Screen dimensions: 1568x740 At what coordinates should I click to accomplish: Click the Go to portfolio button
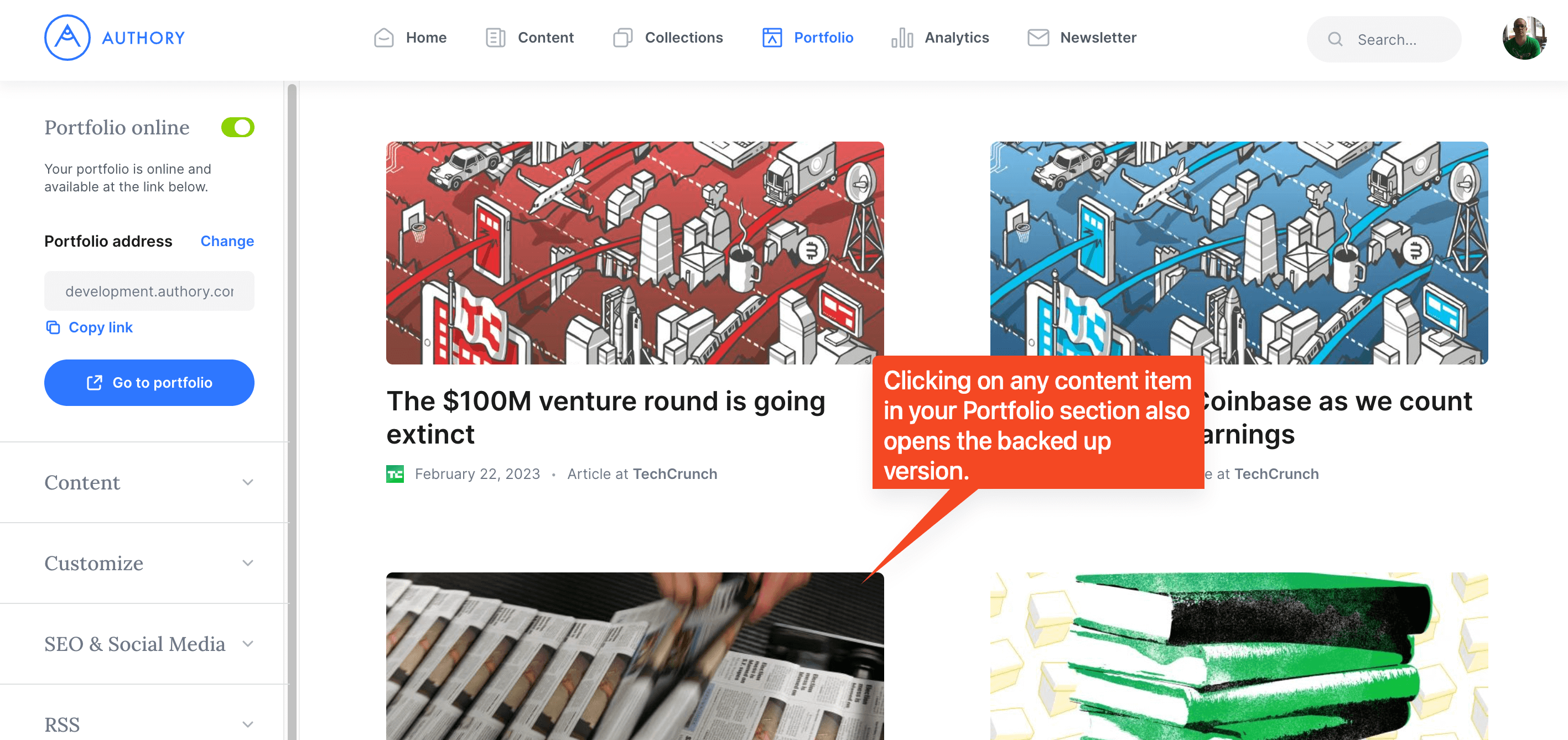(149, 383)
